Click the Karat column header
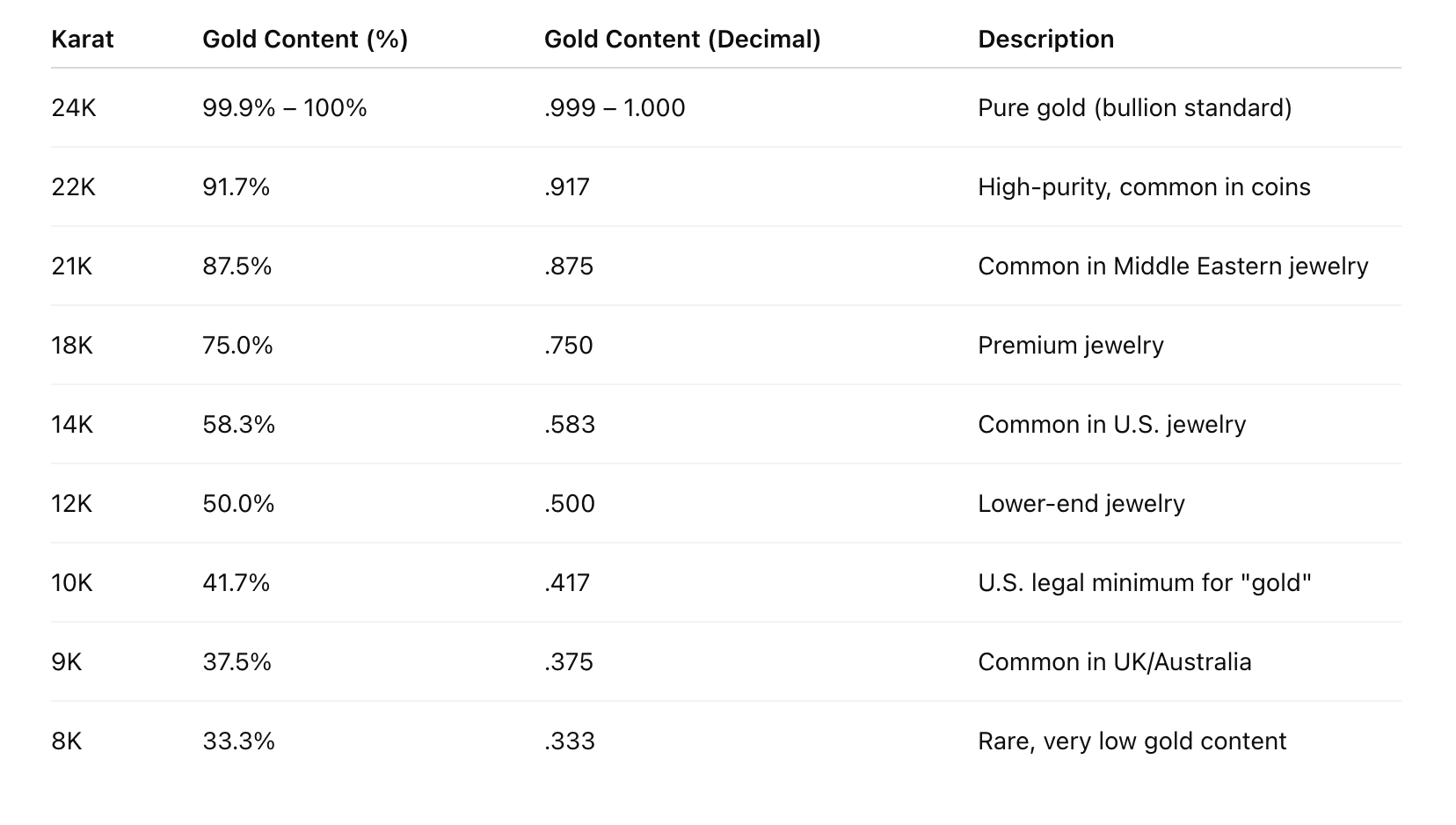Image resolution: width=1456 pixels, height=825 pixels. (83, 40)
